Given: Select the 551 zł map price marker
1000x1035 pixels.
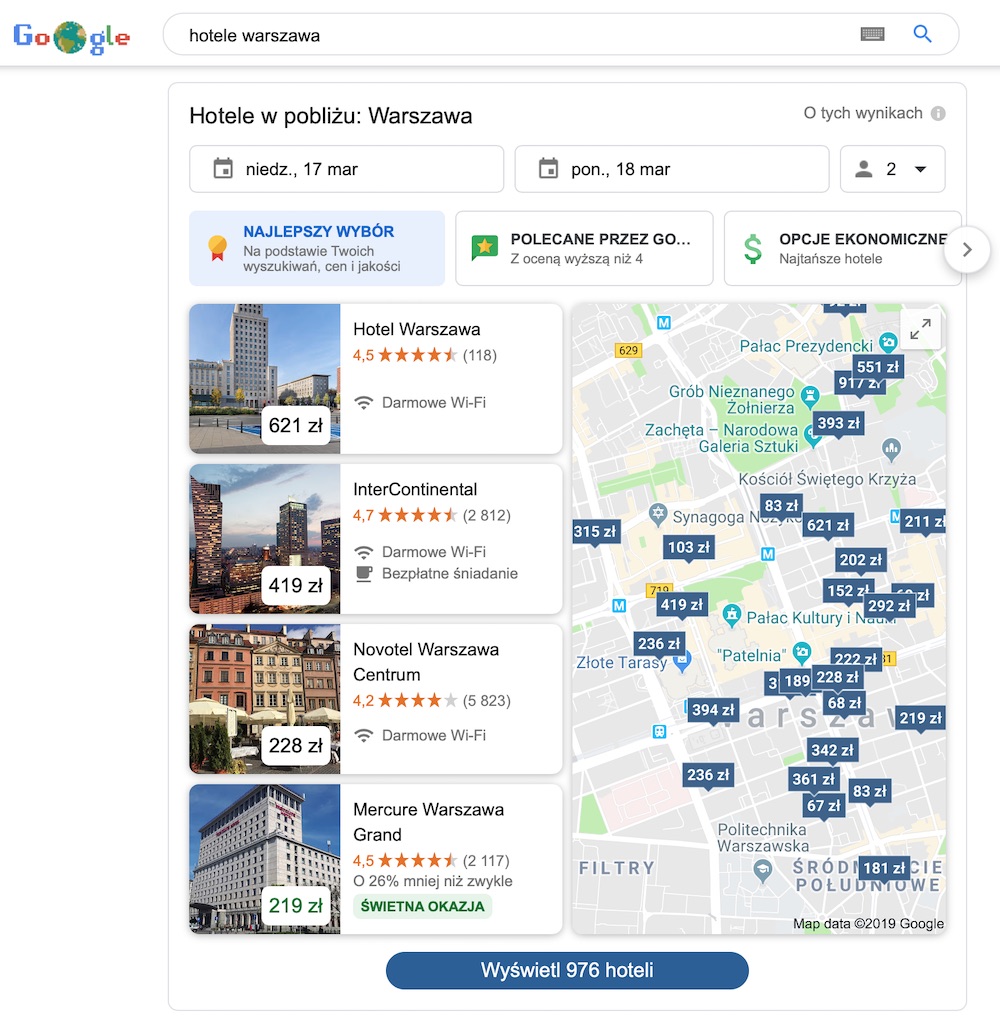Looking at the screenshot, I should tap(877, 367).
